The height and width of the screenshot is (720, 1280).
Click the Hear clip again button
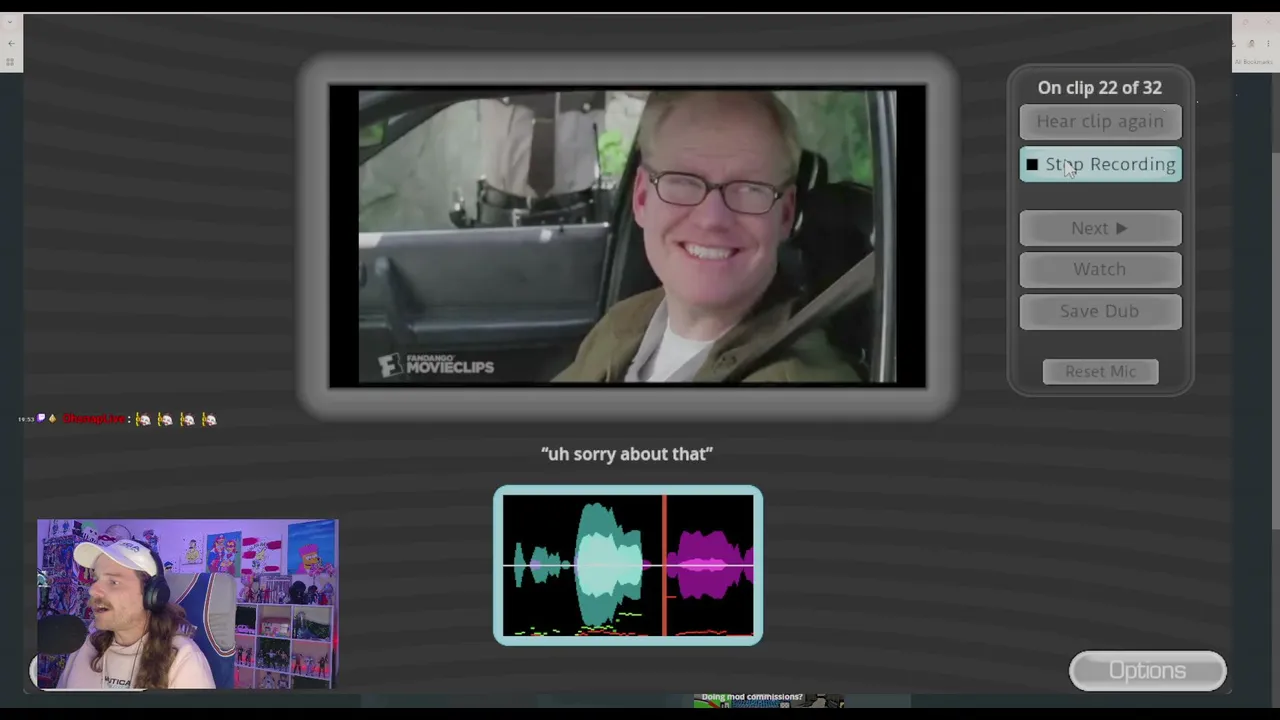click(x=1100, y=122)
